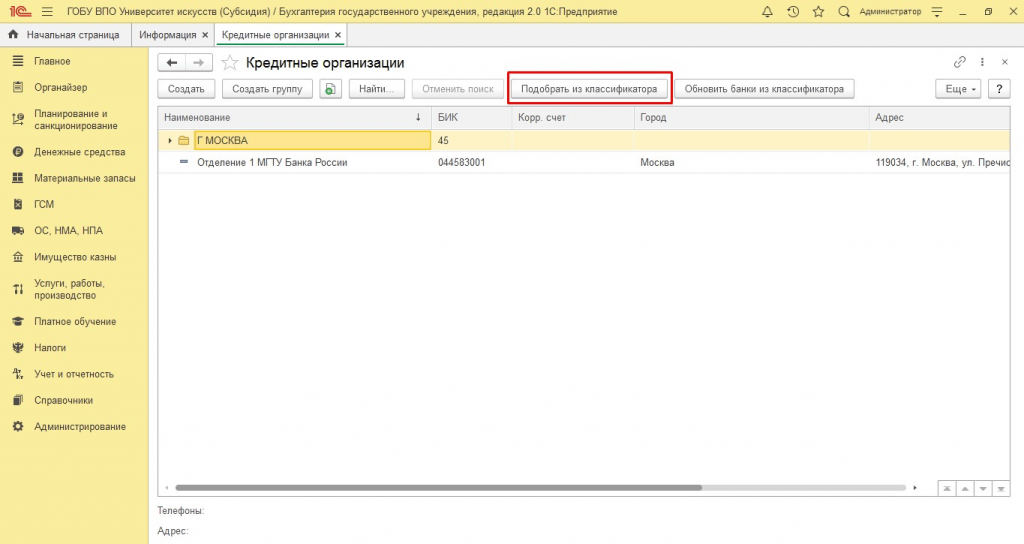Click Обновить банки из классификатора button
Viewport: 1024px width, 544px height.
tap(764, 89)
